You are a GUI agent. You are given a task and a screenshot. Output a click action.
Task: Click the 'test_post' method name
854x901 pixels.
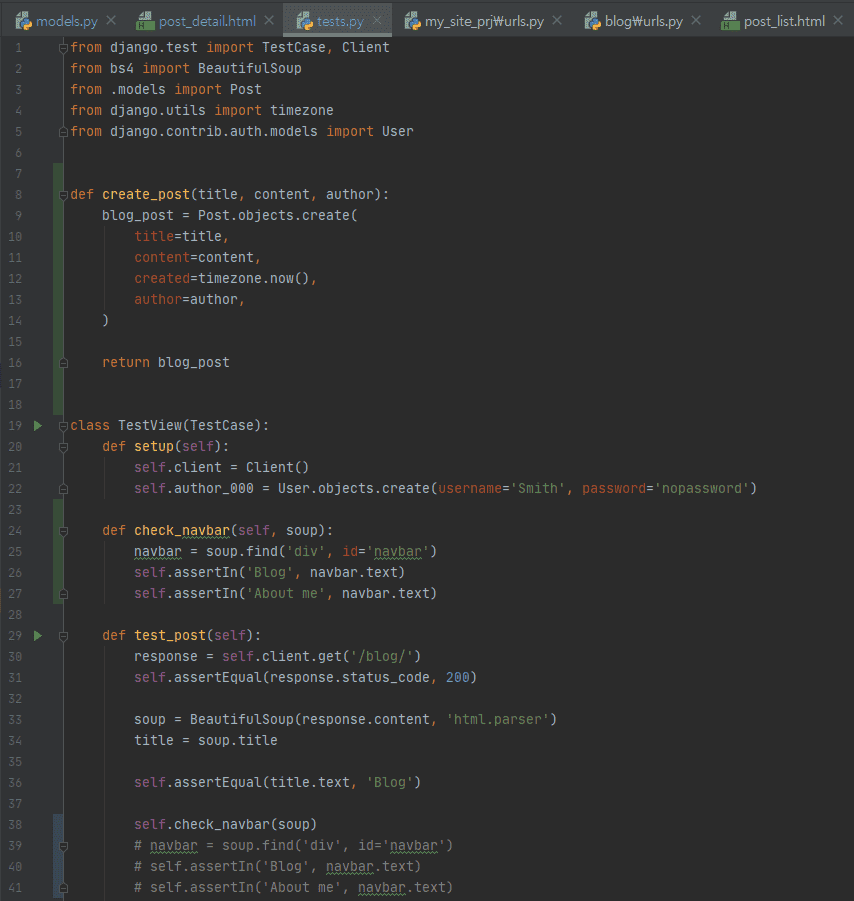[x=170, y=636]
